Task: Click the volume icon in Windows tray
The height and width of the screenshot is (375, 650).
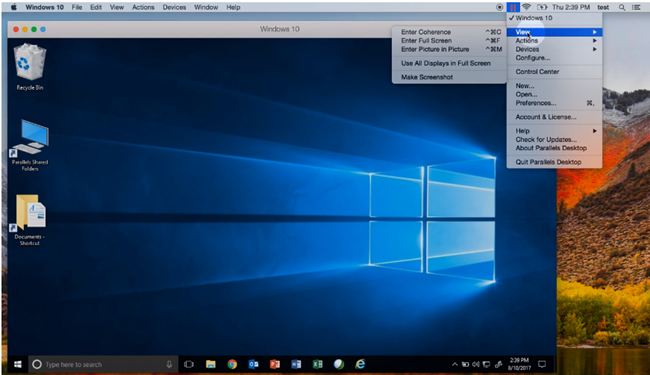Action: (475, 365)
